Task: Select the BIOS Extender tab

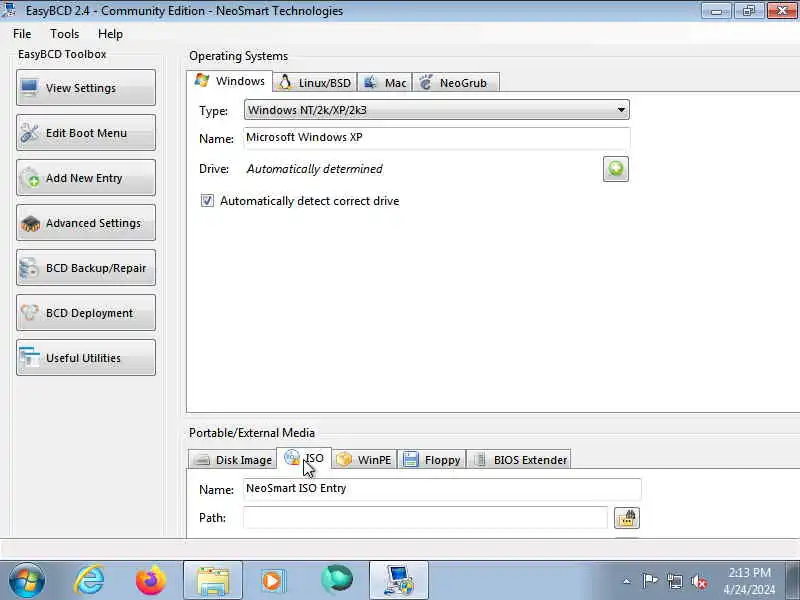Action: point(519,460)
